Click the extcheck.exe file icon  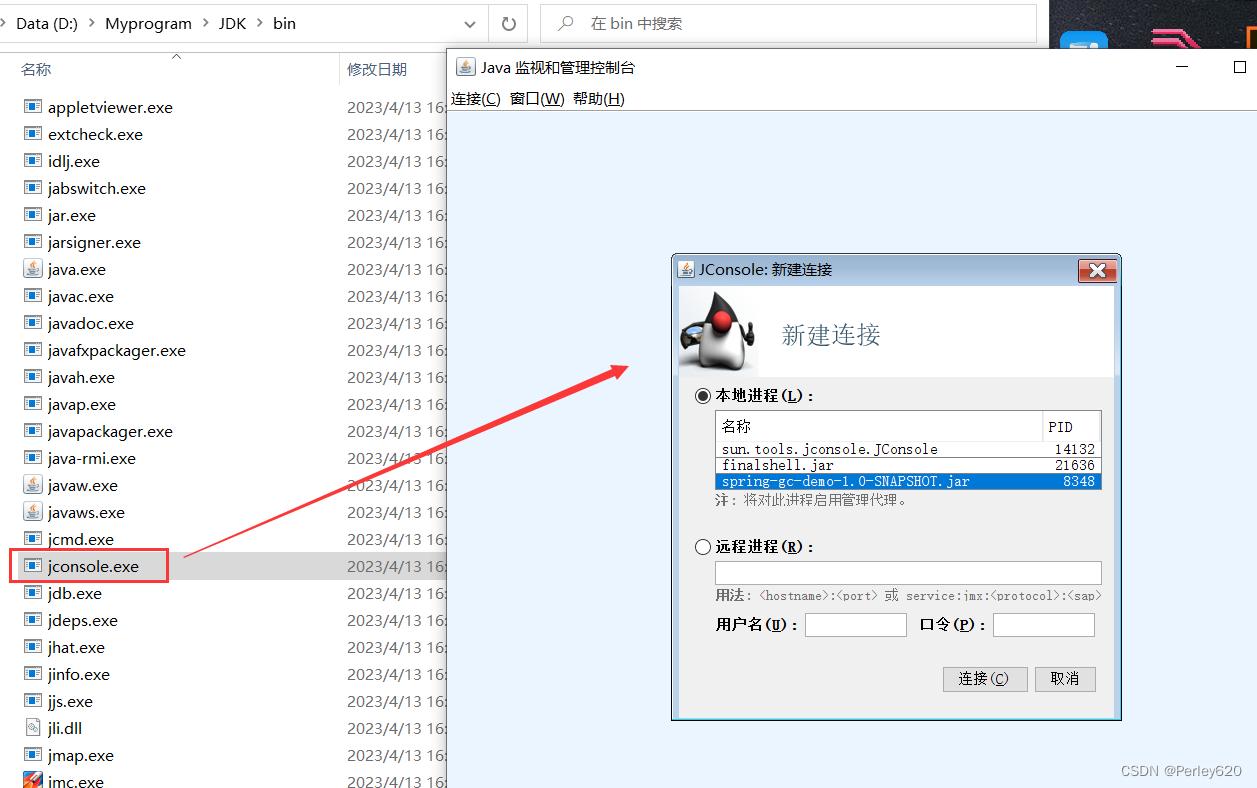point(33,133)
